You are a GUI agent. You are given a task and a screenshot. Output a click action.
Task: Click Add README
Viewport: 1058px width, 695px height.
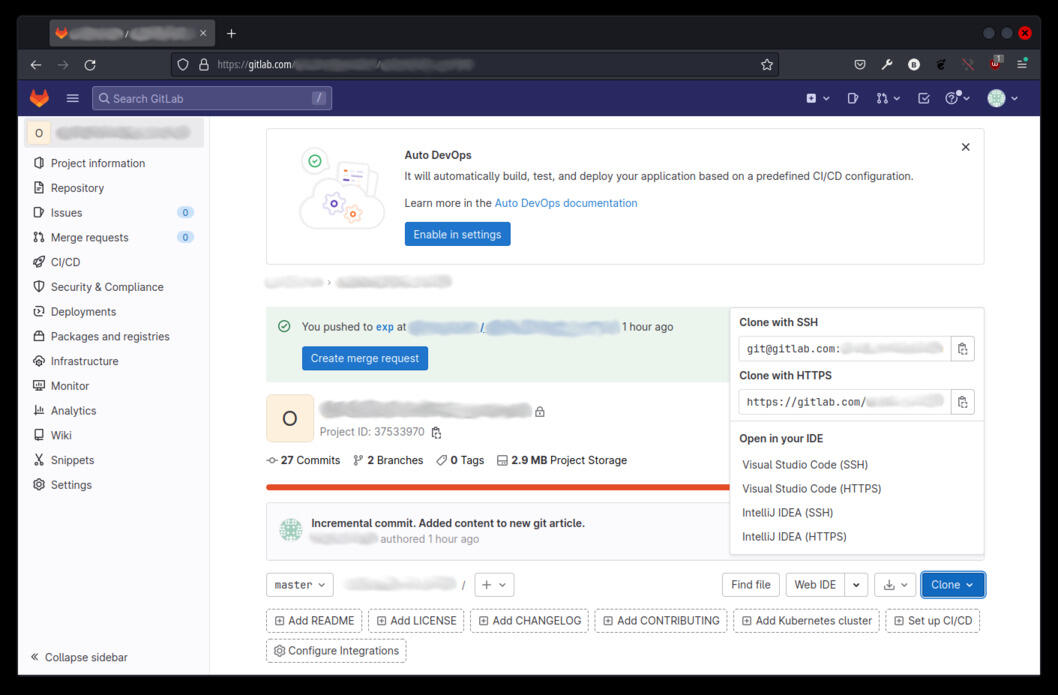[x=314, y=621]
